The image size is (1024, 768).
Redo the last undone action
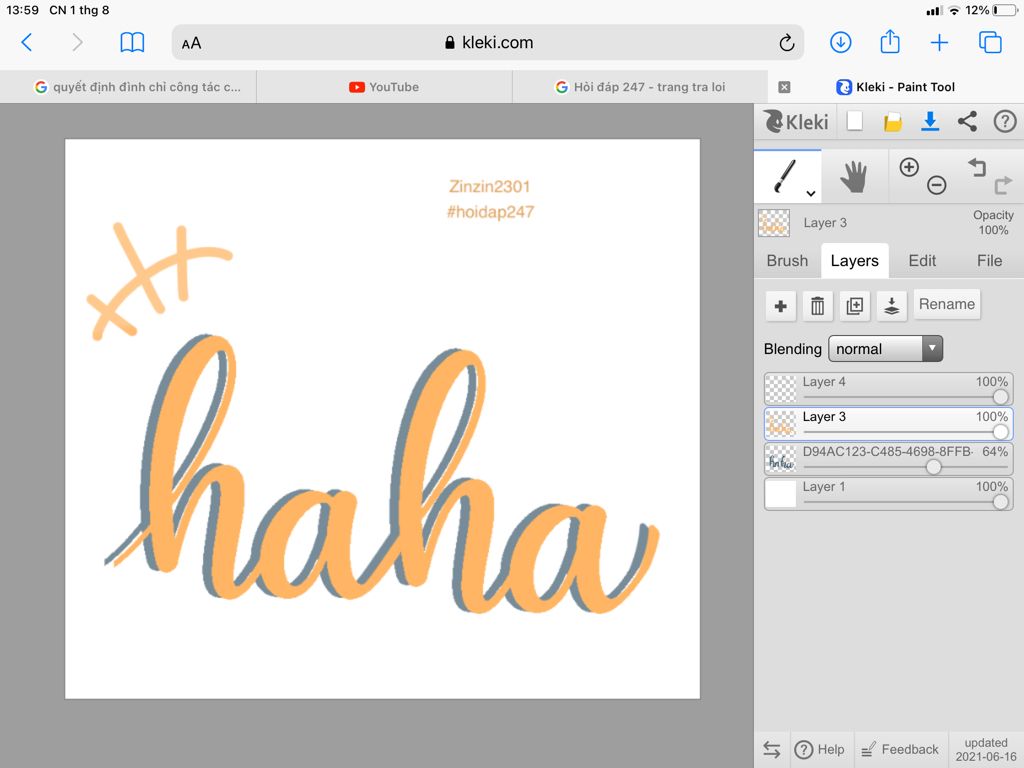click(1003, 185)
